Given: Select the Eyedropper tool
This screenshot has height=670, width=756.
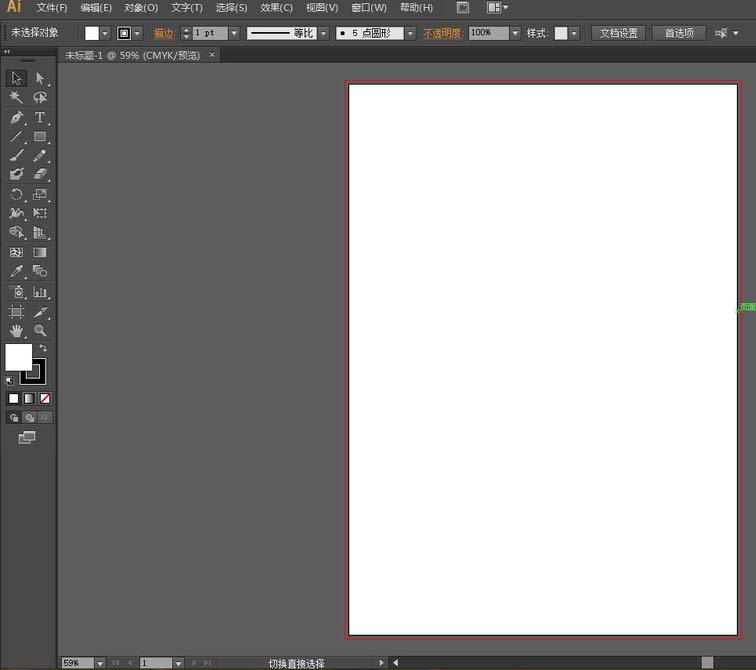Looking at the screenshot, I should pyautogui.click(x=16, y=271).
